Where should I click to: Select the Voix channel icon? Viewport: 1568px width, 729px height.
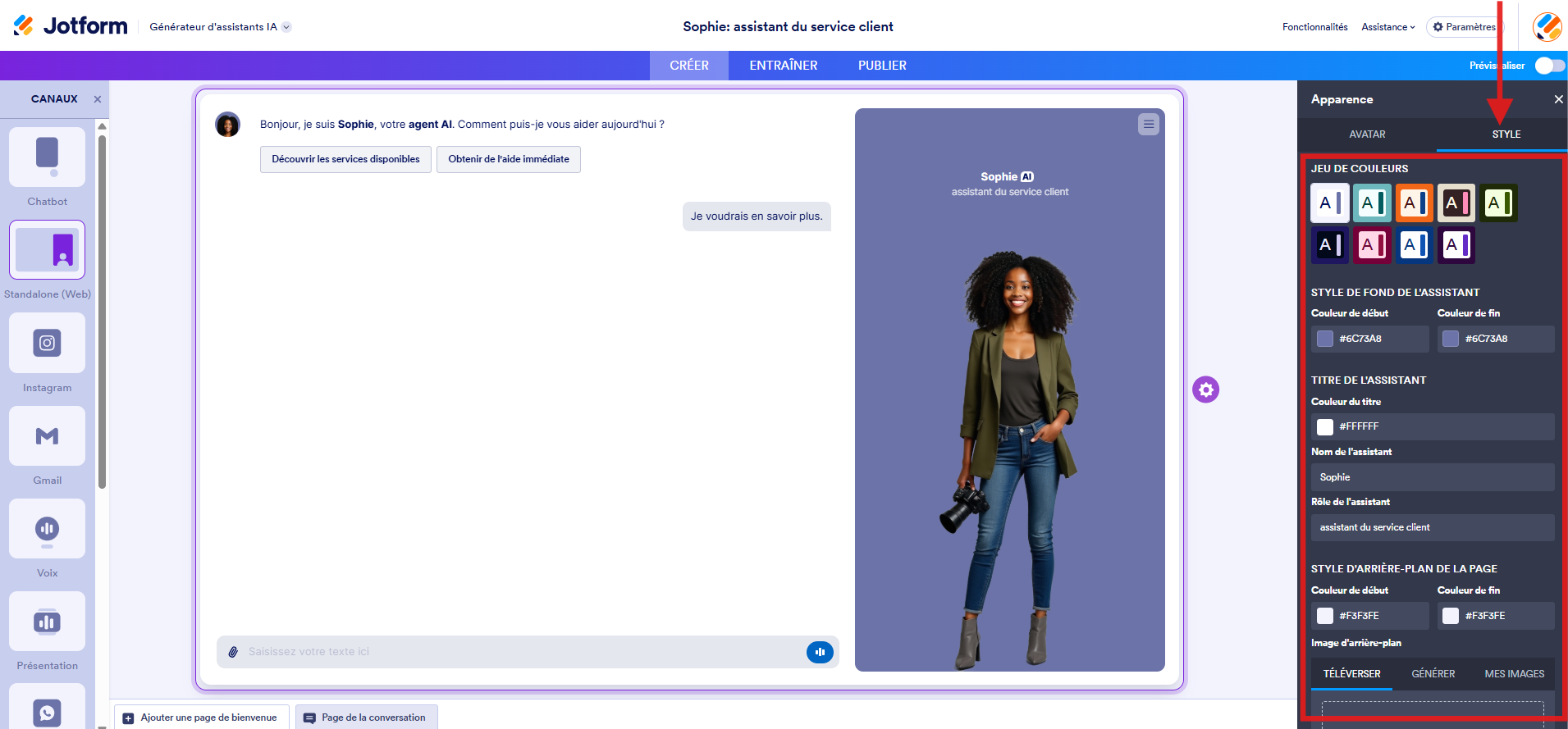pyautogui.click(x=48, y=529)
